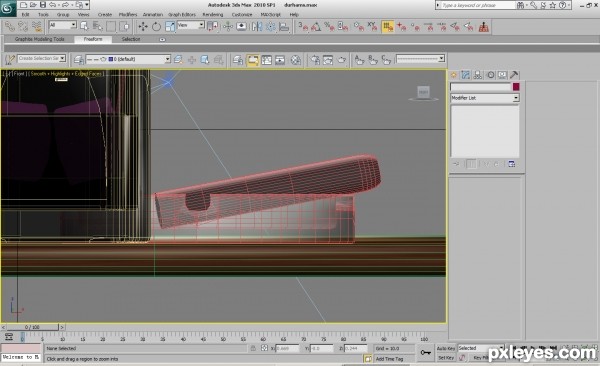Click the Set Key button
The image size is (600, 366).
coord(446,358)
